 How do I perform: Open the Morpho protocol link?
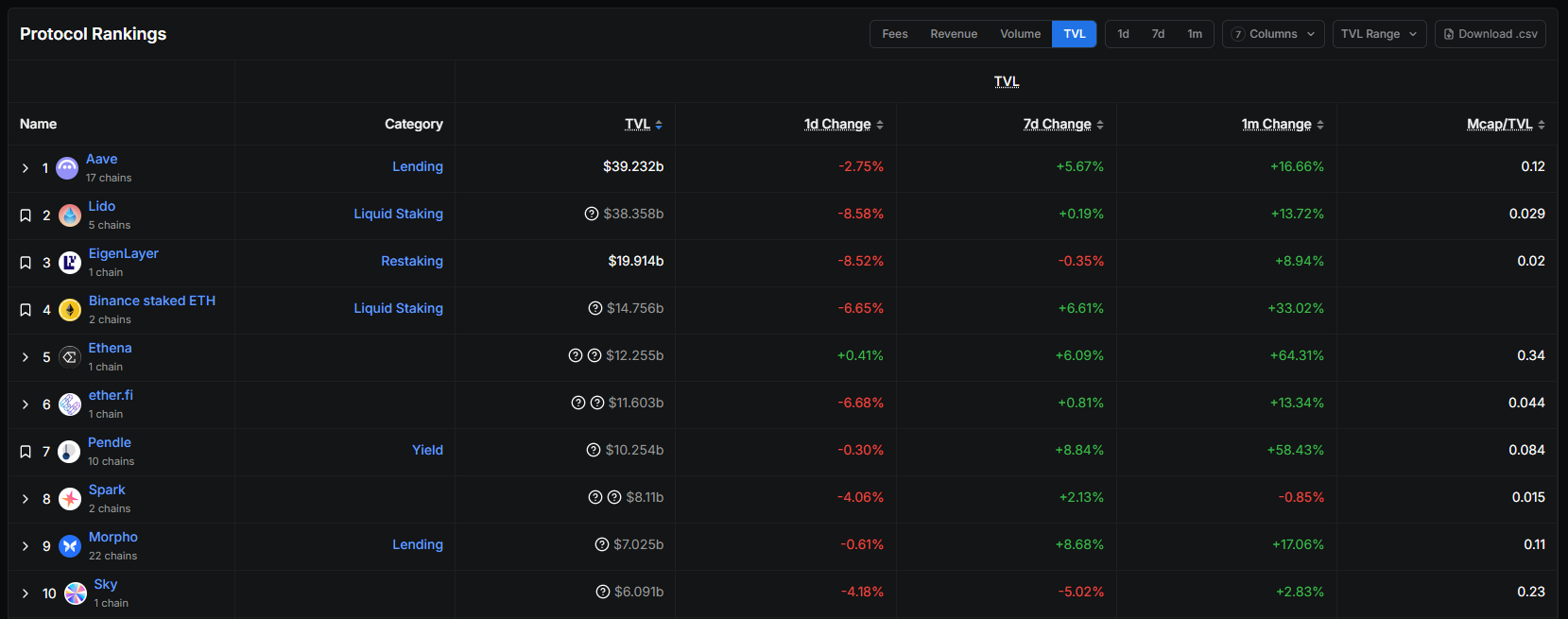(113, 537)
